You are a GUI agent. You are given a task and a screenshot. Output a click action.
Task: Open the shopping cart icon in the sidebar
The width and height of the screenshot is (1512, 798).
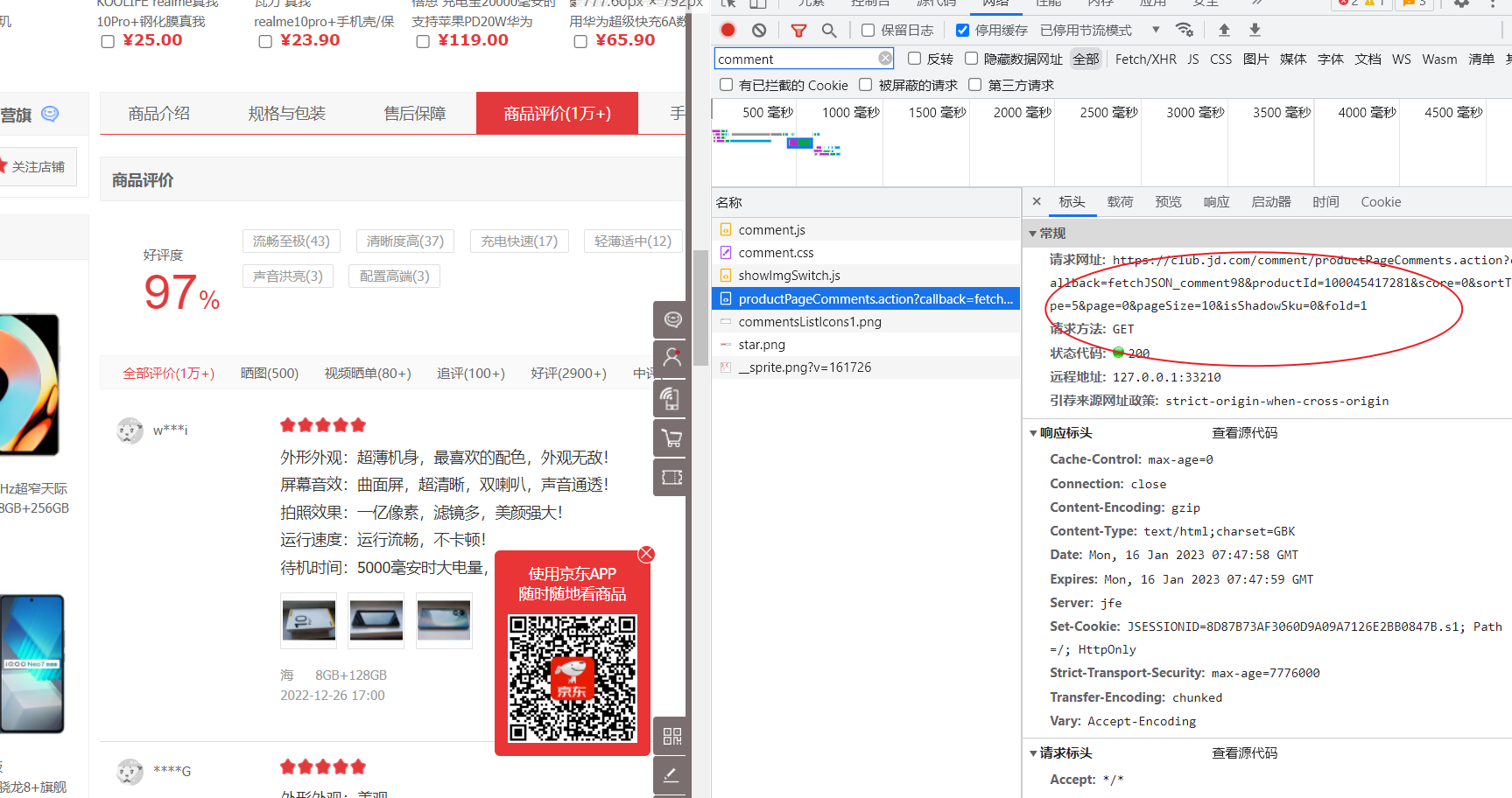click(x=670, y=437)
